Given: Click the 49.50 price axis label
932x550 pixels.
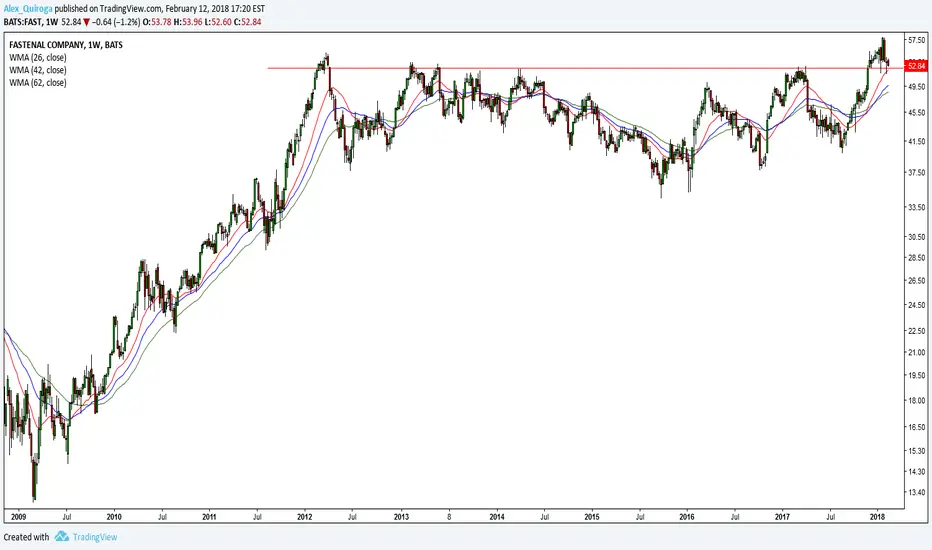Looking at the screenshot, I should (917, 86).
